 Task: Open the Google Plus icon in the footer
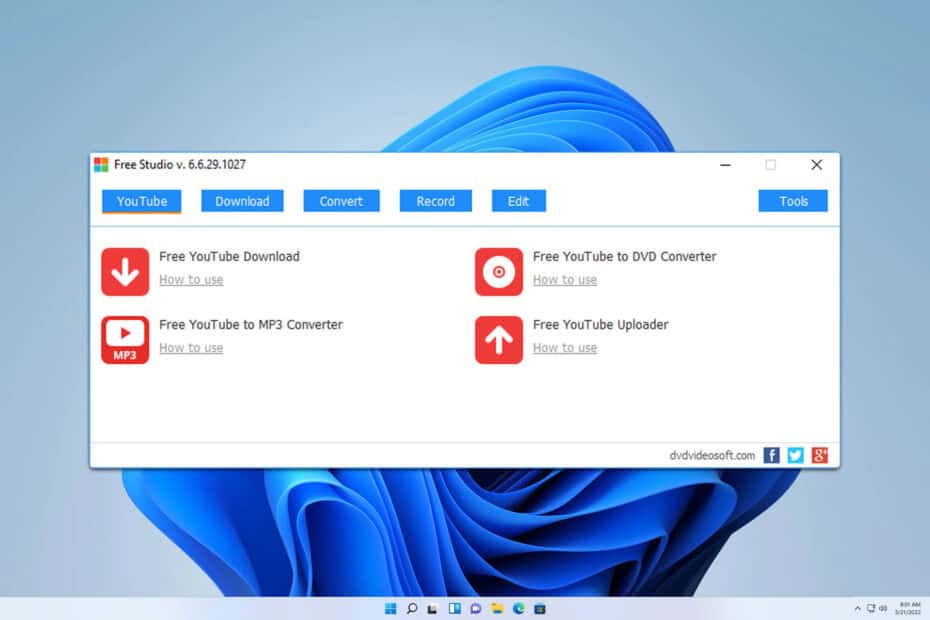[x=820, y=455]
